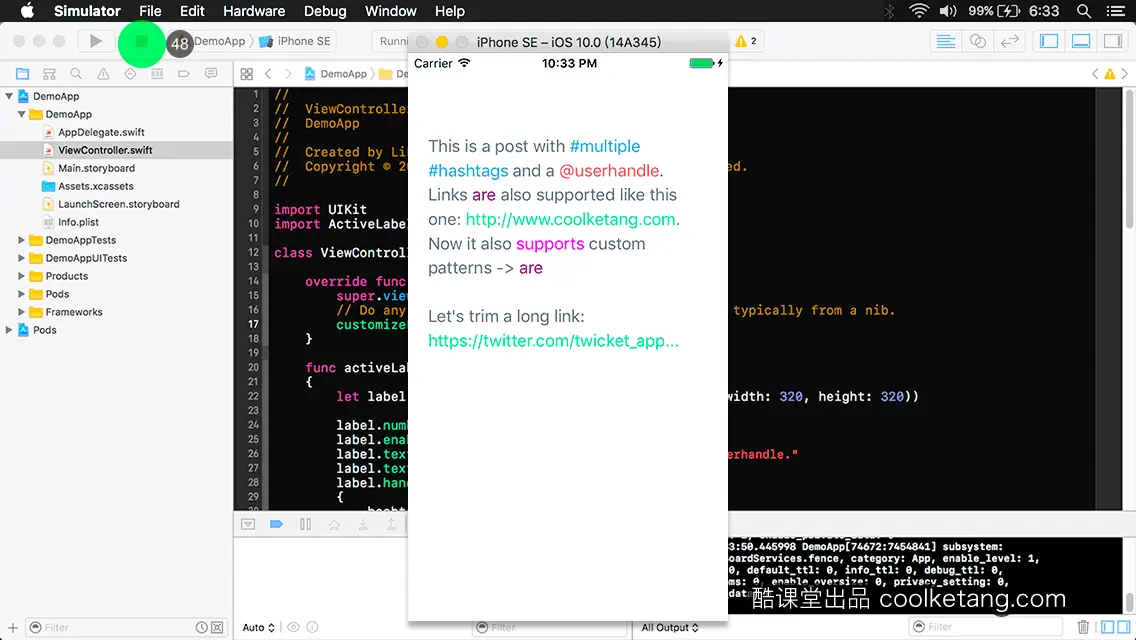Open the related items grid icon in editor
The width and height of the screenshot is (1136, 640).
247,74
